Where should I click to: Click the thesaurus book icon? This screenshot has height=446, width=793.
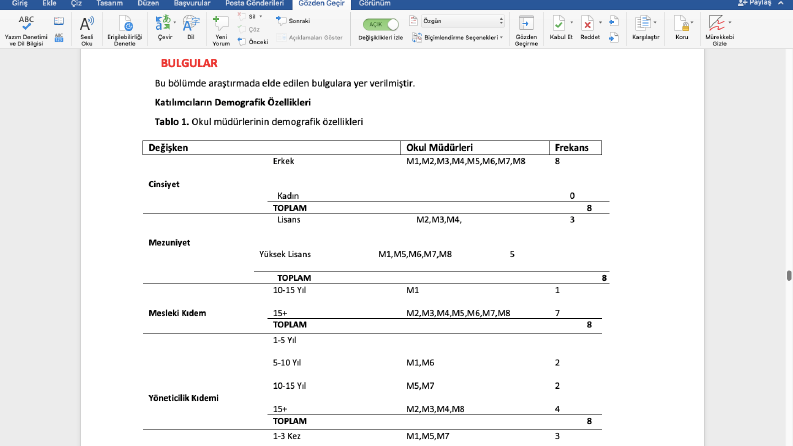pos(59,21)
